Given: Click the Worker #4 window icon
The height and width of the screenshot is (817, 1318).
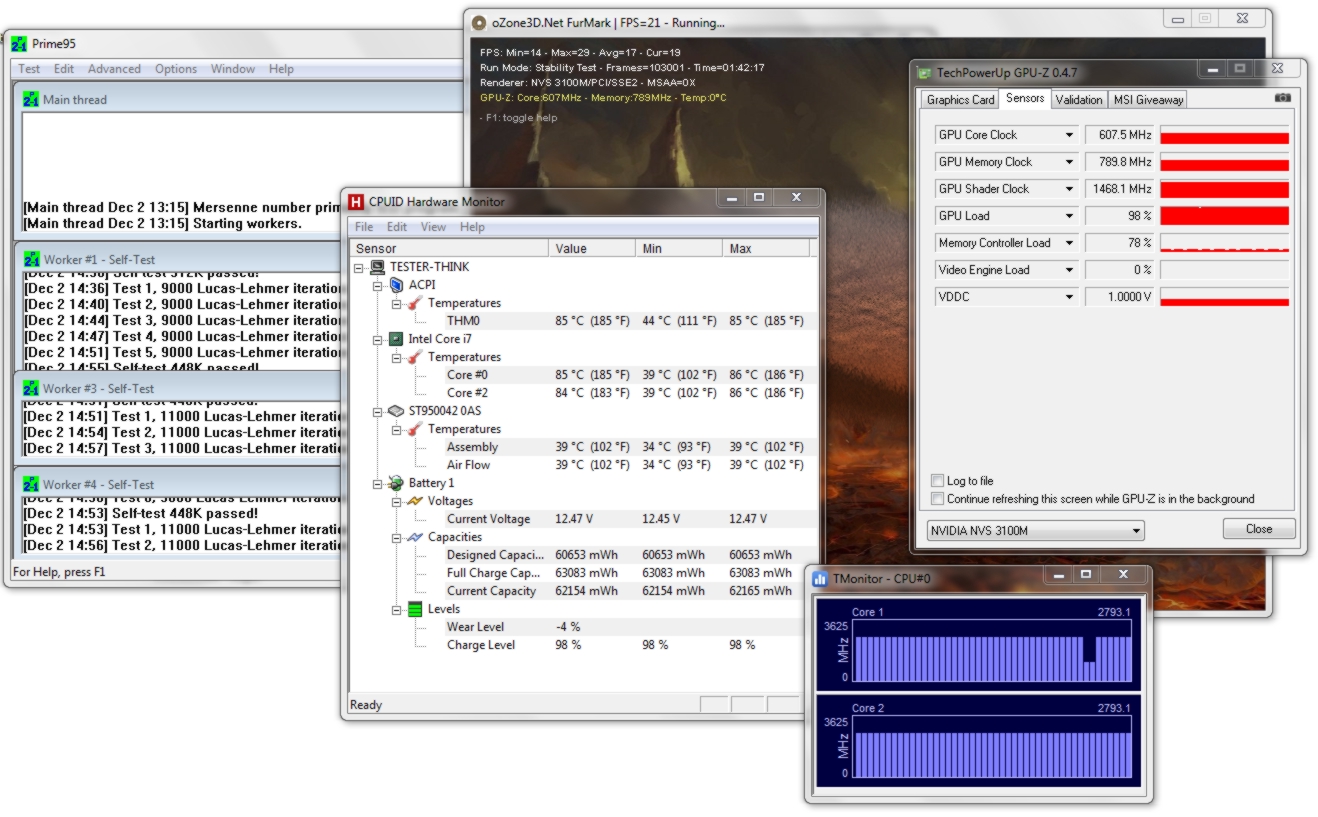Looking at the screenshot, I should click(30, 484).
